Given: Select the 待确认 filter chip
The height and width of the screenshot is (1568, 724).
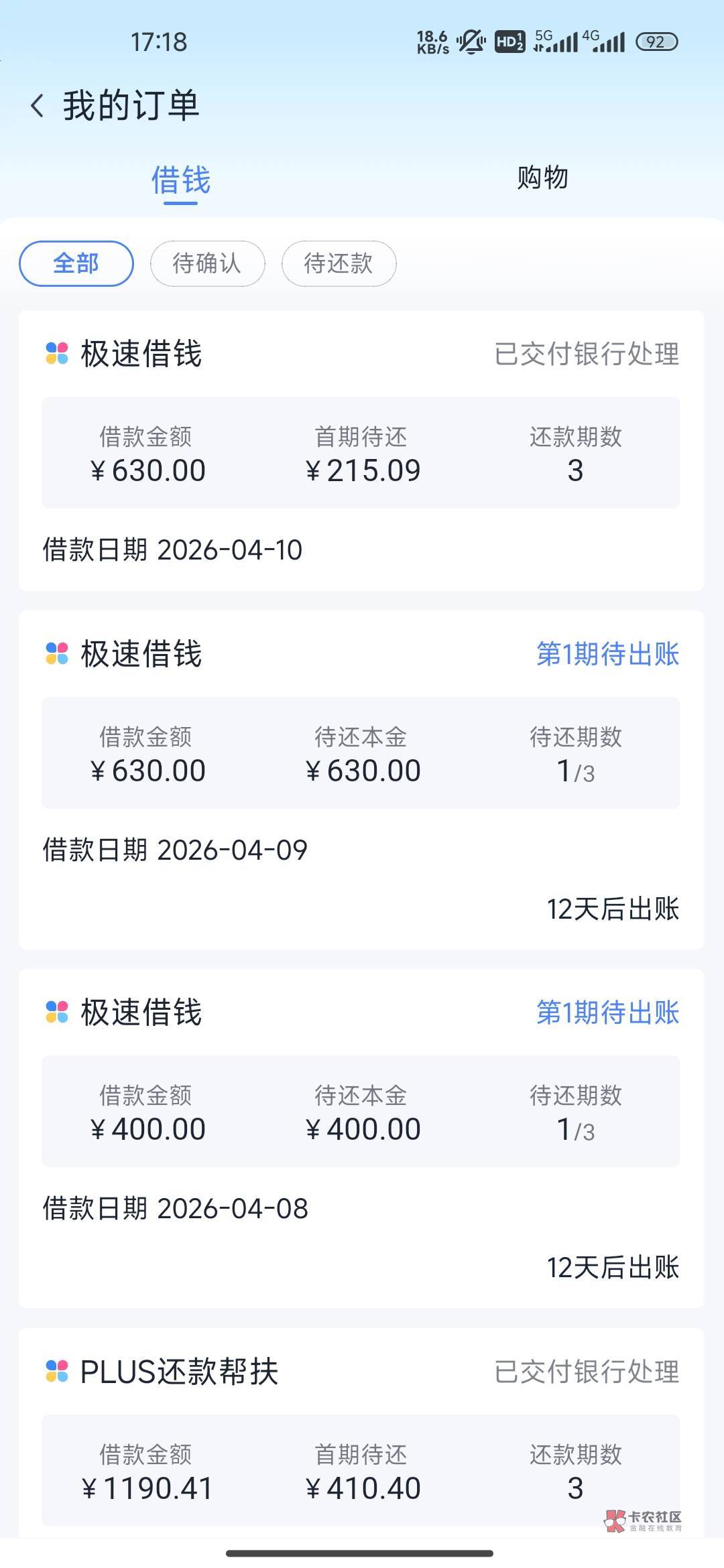Looking at the screenshot, I should (207, 263).
